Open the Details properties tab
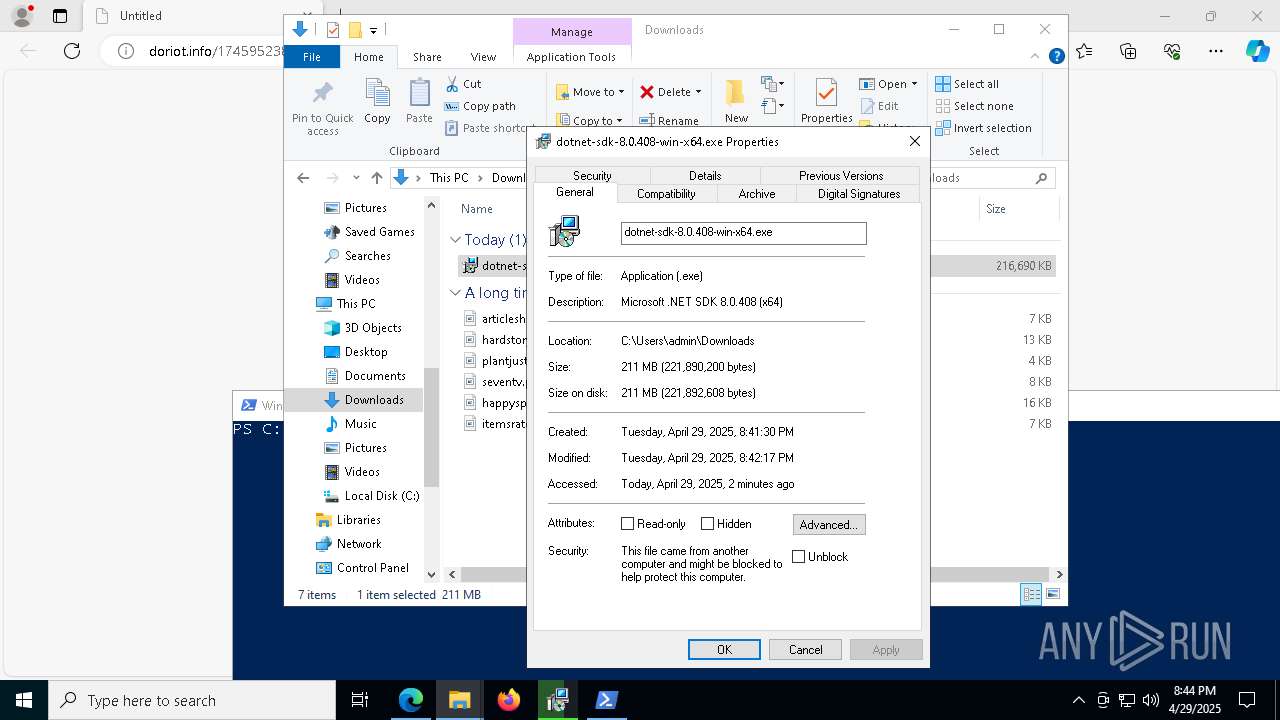The height and width of the screenshot is (720, 1280). [x=705, y=176]
